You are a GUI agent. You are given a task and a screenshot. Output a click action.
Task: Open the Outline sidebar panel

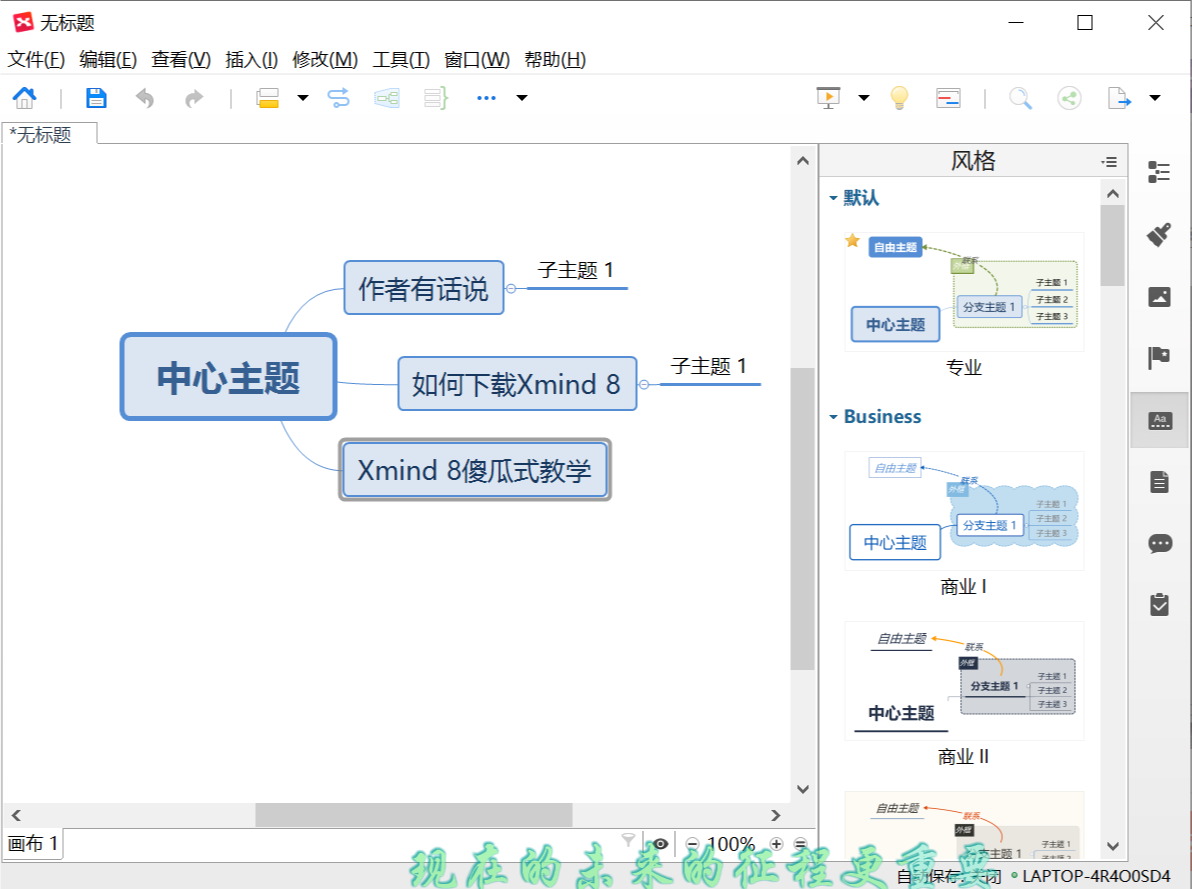pyautogui.click(x=1159, y=172)
